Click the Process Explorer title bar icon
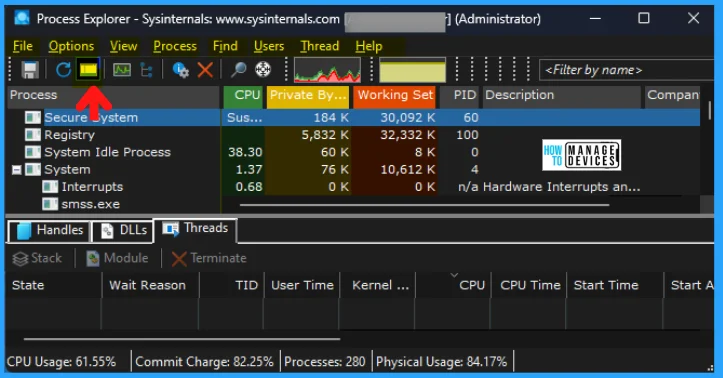The height and width of the screenshot is (378, 723). coord(22,18)
